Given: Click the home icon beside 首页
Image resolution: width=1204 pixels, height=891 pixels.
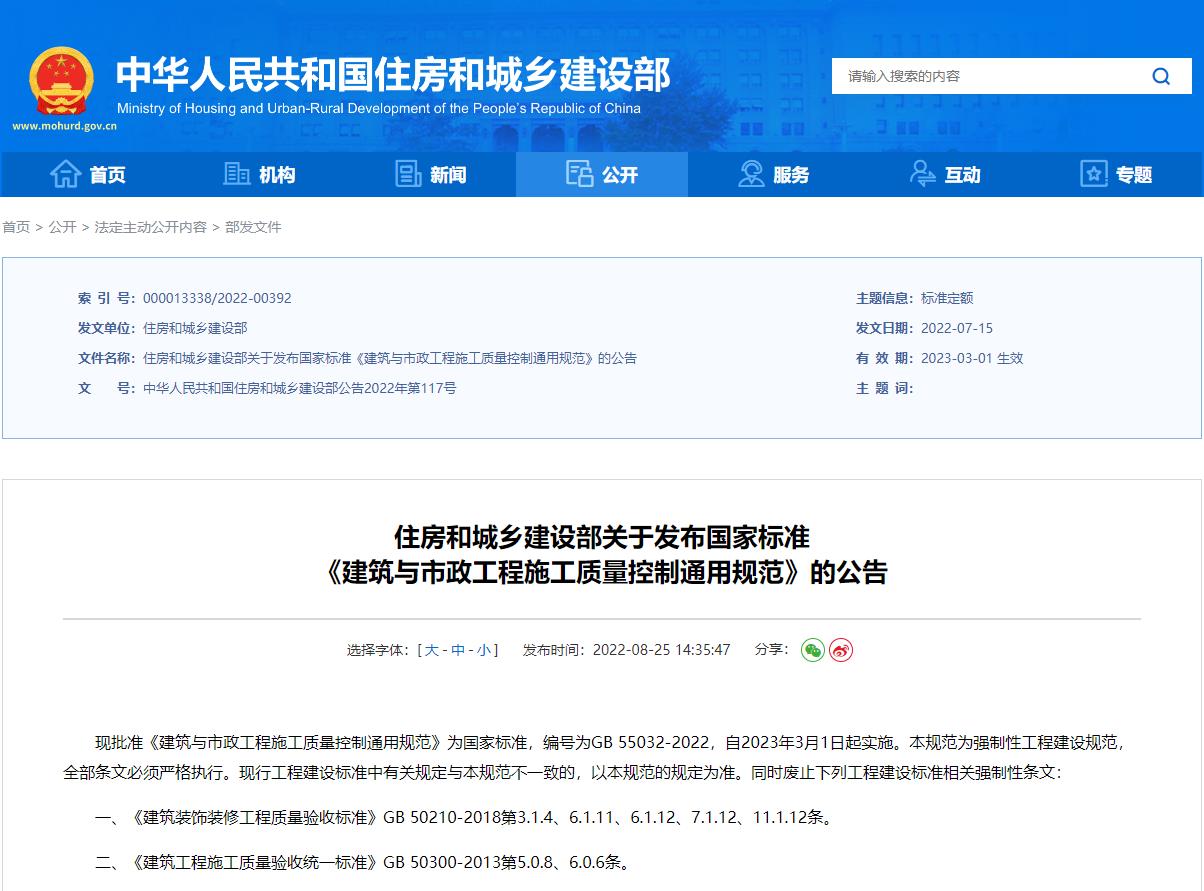Looking at the screenshot, I should point(65,174).
